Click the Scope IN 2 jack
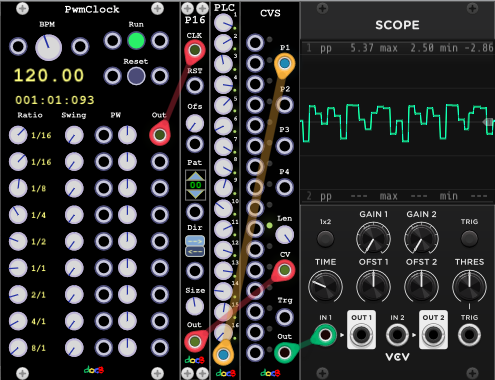The image size is (495, 380). pyautogui.click(x=397, y=334)
